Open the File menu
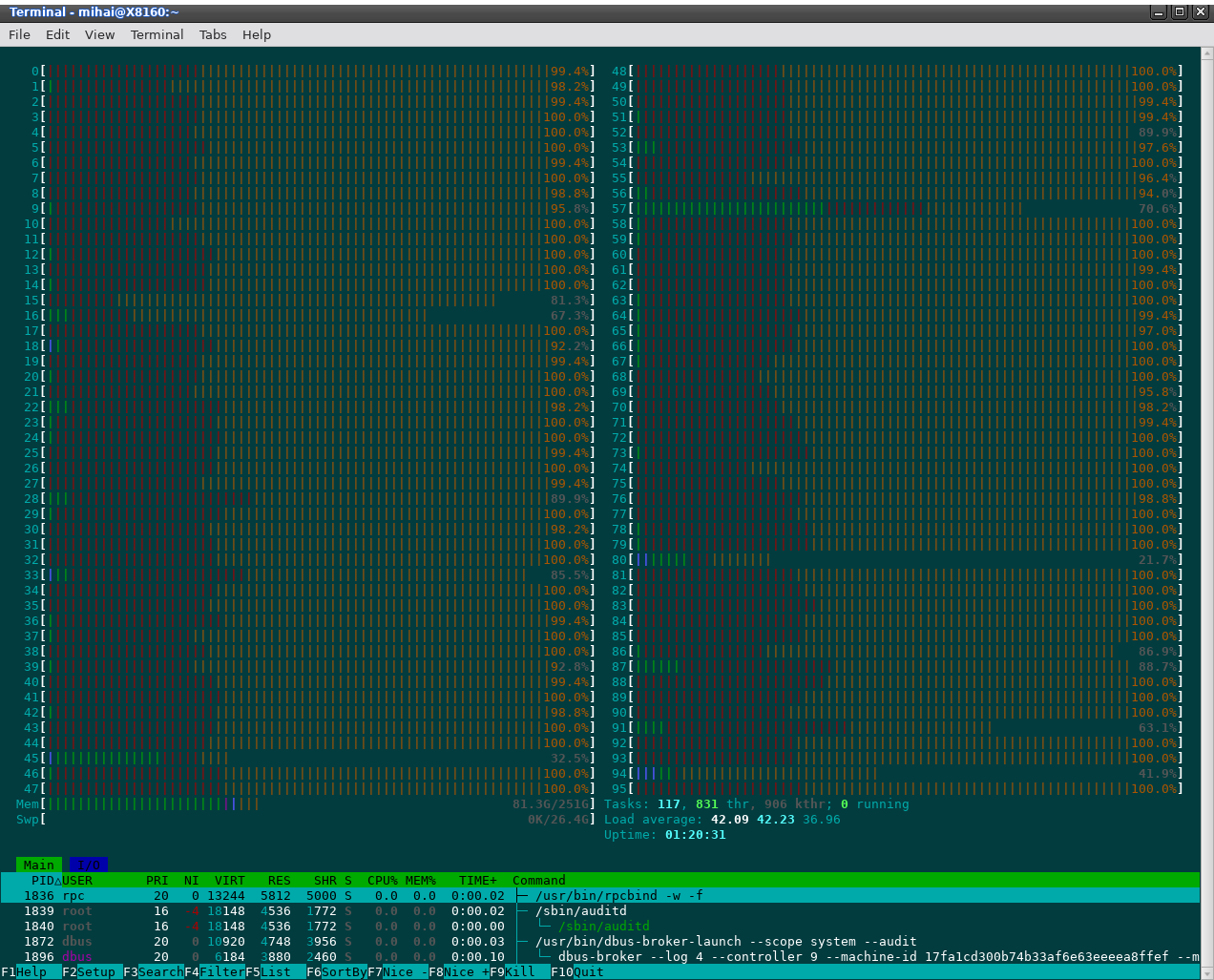This screenshot has height=980, width=1214. [x=19, y=34]
